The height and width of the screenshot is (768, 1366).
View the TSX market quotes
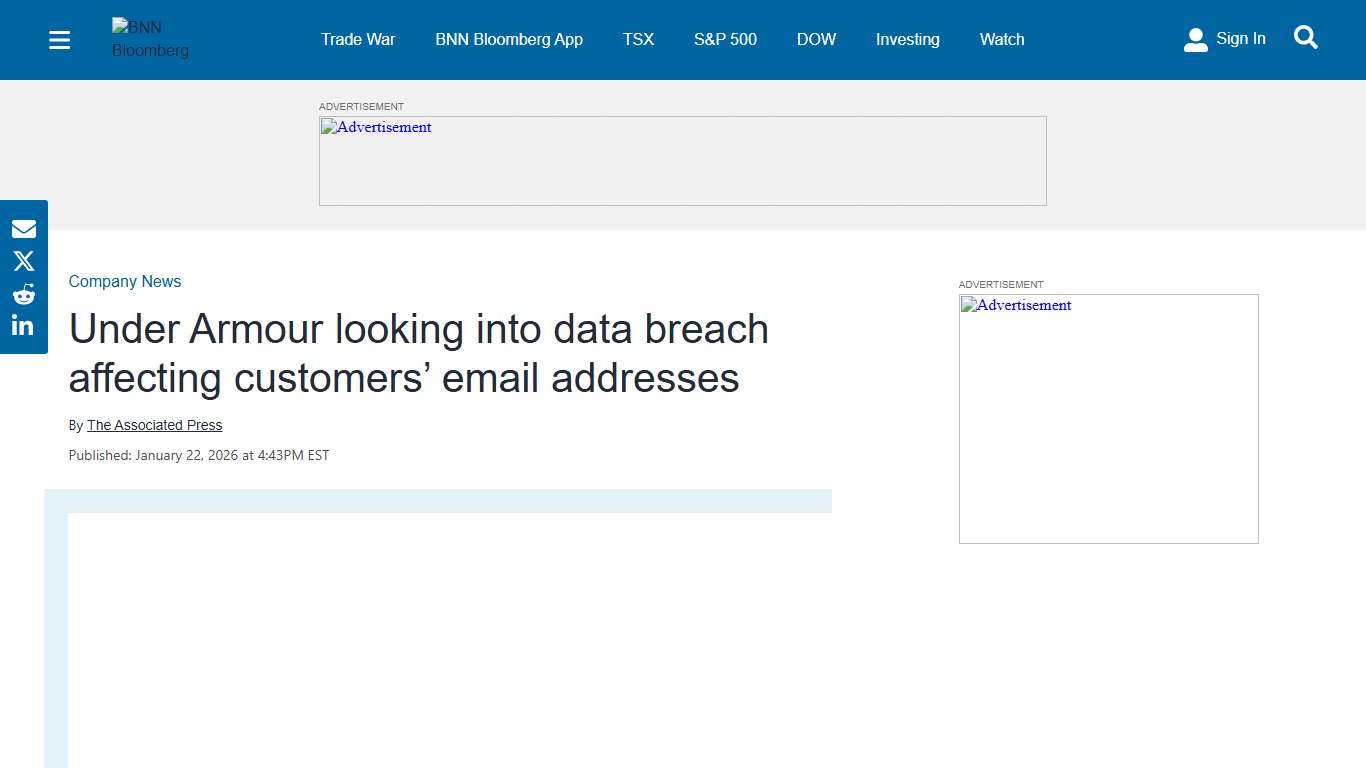point(638,39)
